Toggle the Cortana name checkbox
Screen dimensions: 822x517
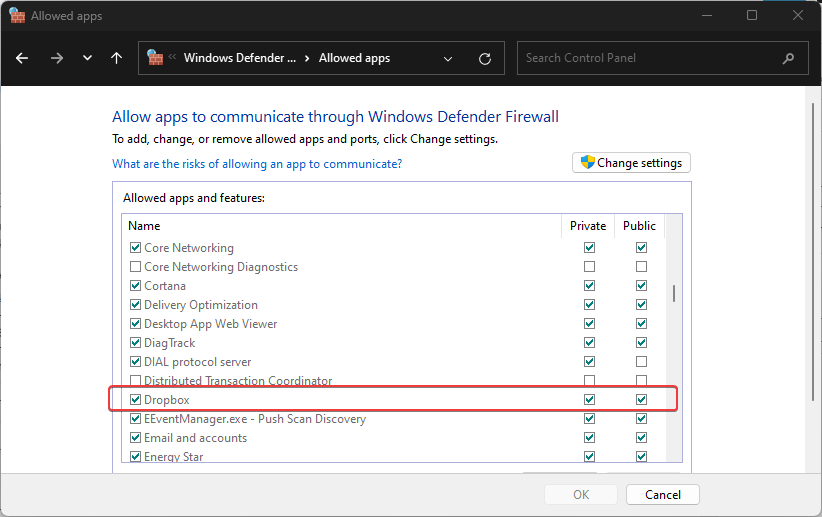coord(135,285)
